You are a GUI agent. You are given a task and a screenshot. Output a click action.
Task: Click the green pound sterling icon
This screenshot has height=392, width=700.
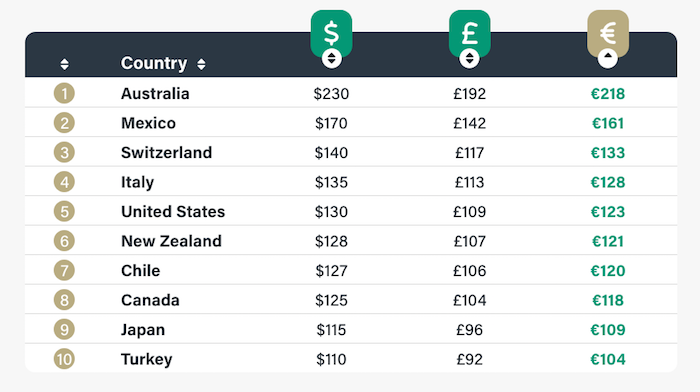[470, 33]
